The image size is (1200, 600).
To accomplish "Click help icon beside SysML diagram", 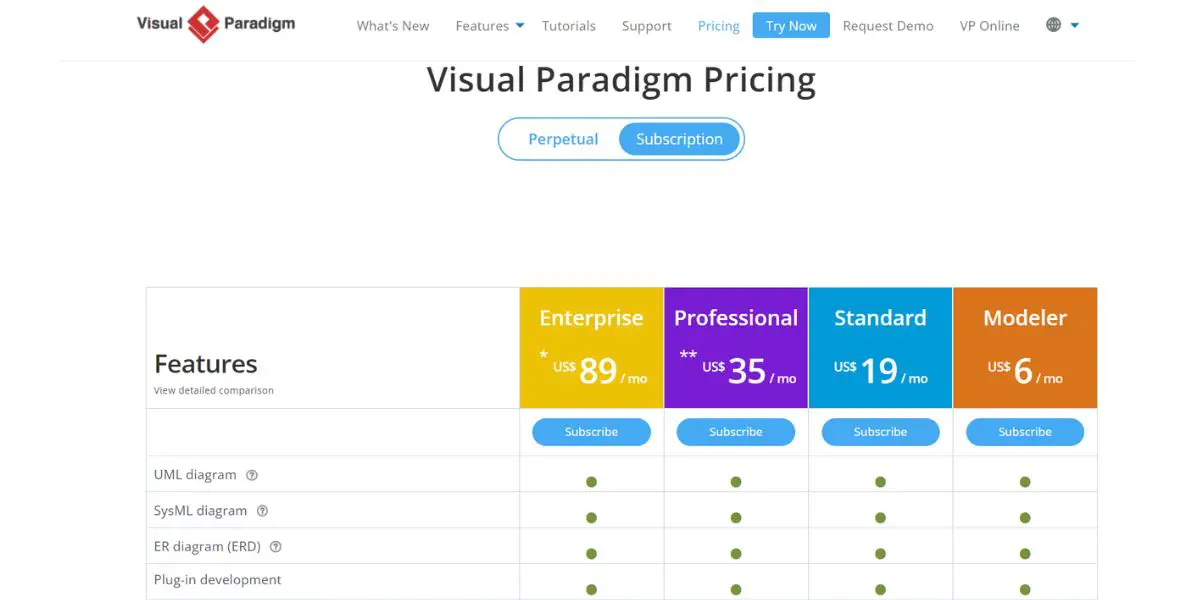I will (262, 511).
